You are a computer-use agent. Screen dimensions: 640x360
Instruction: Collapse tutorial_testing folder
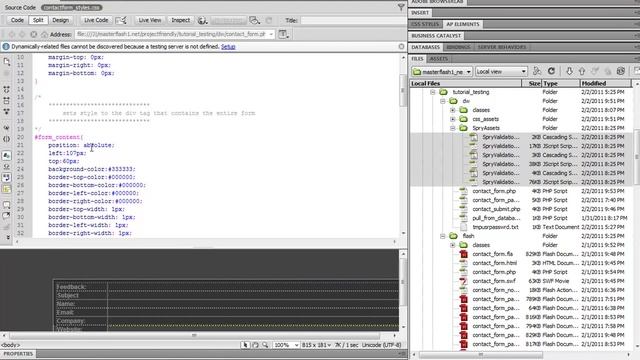[x=433, y=92]
